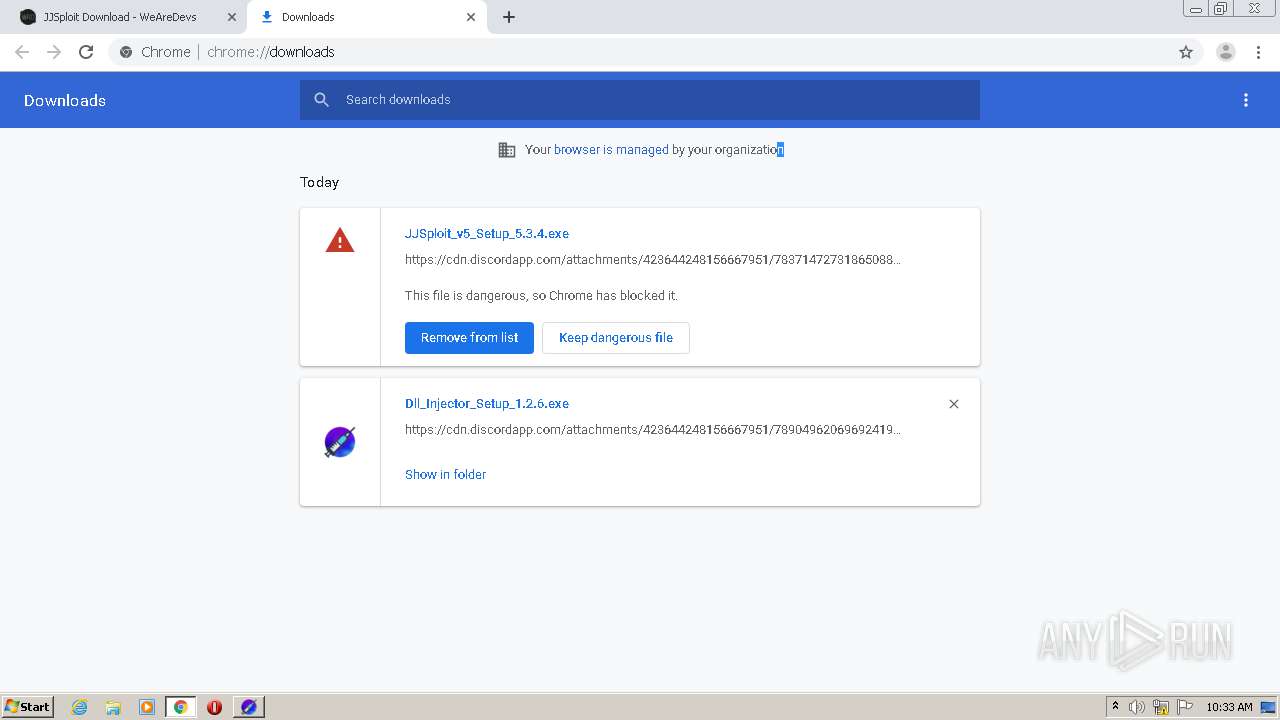Click the volume speaker tray icon

(x=1137, y=707)
